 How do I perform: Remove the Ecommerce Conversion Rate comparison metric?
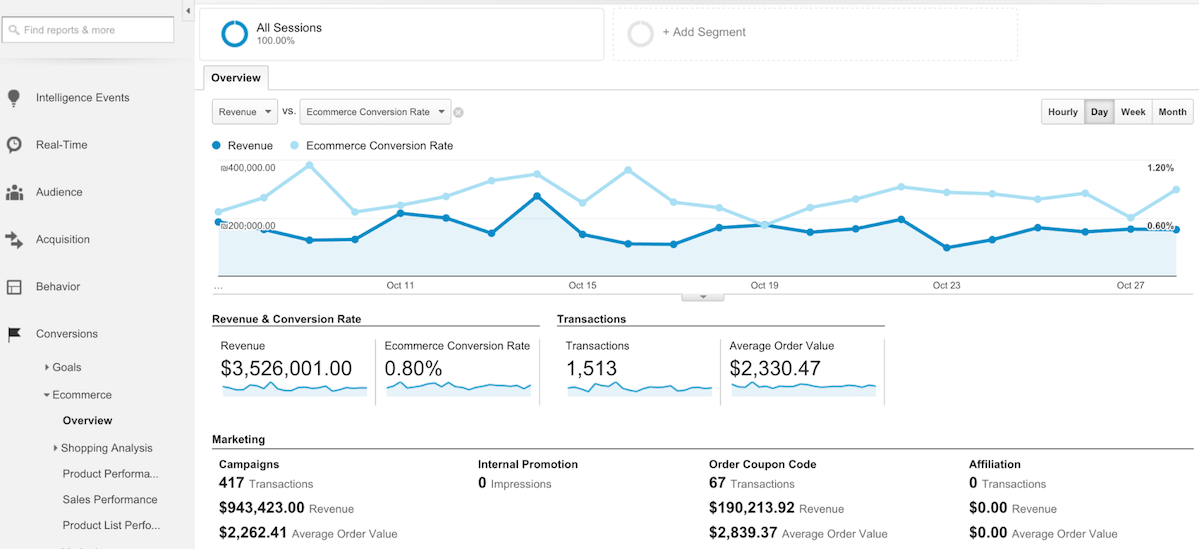458,112
